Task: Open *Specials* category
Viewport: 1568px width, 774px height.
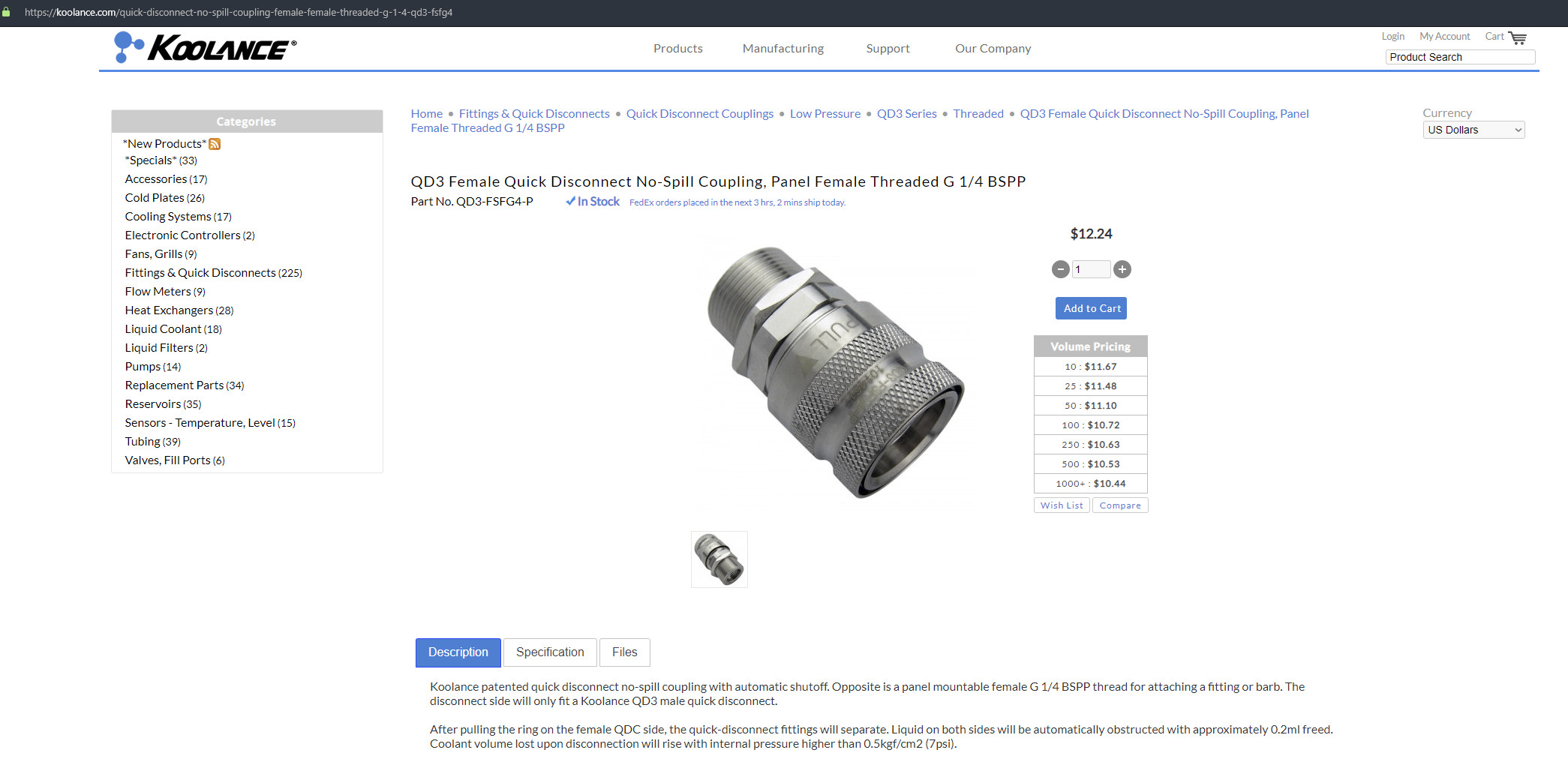Action: 161,160
